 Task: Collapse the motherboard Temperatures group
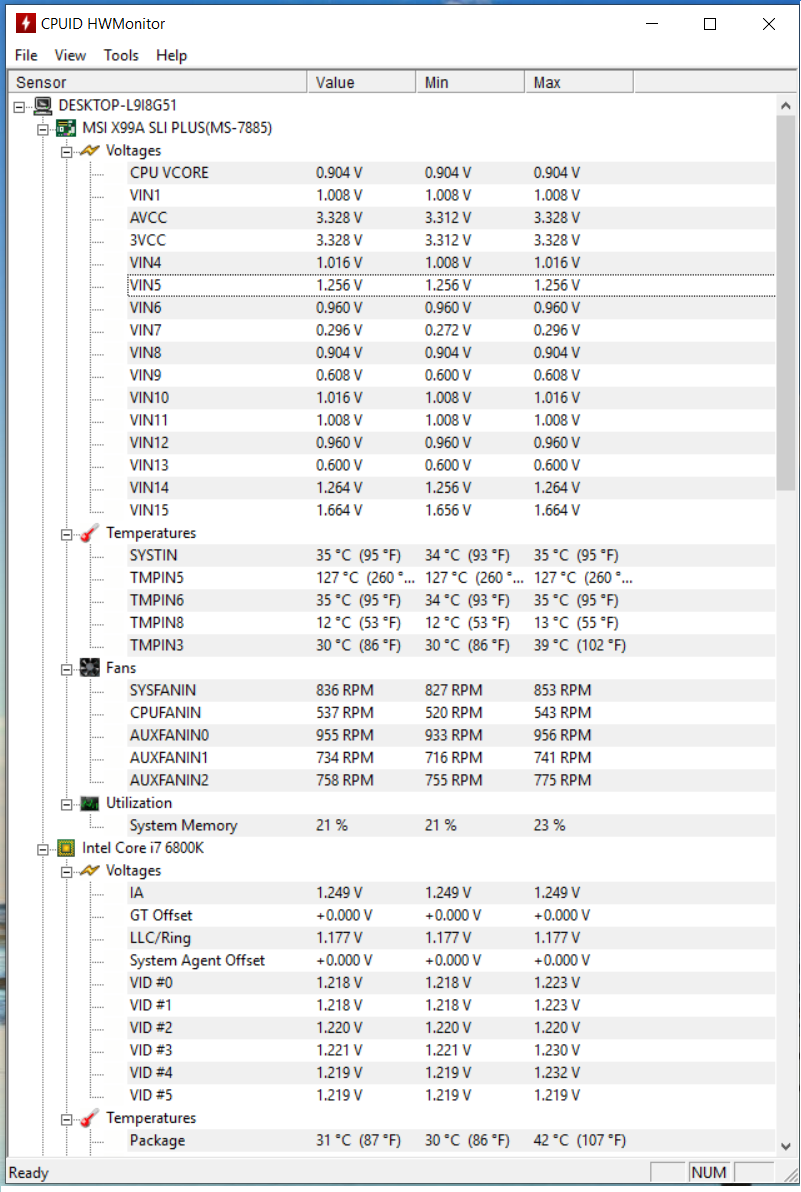[x=67, y=534]
